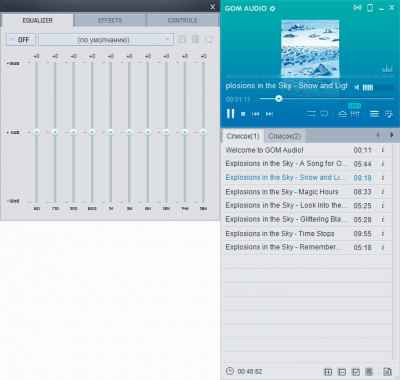Click the clock icon beside total time
The image size is (400, 380).
[230, 371]
